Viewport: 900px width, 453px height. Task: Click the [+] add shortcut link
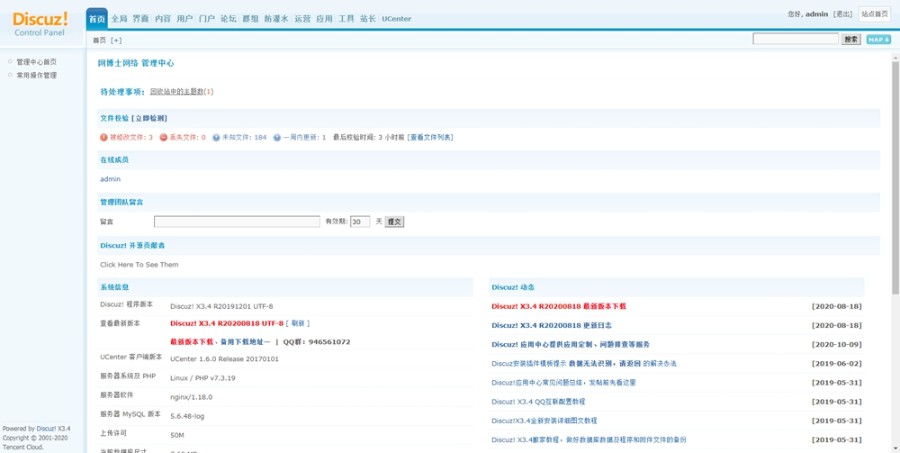pyautogui.click(x=117, y=40)
